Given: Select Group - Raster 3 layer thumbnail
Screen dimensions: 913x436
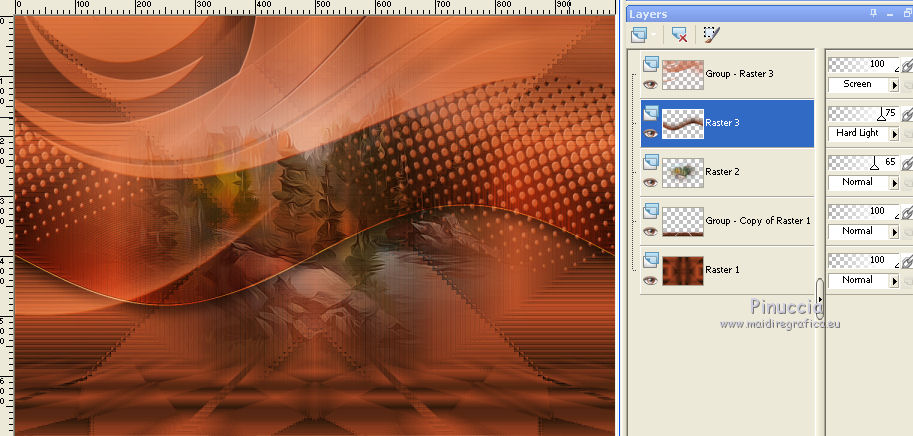Looking at the screenshot, I should [x=683, y=75].
